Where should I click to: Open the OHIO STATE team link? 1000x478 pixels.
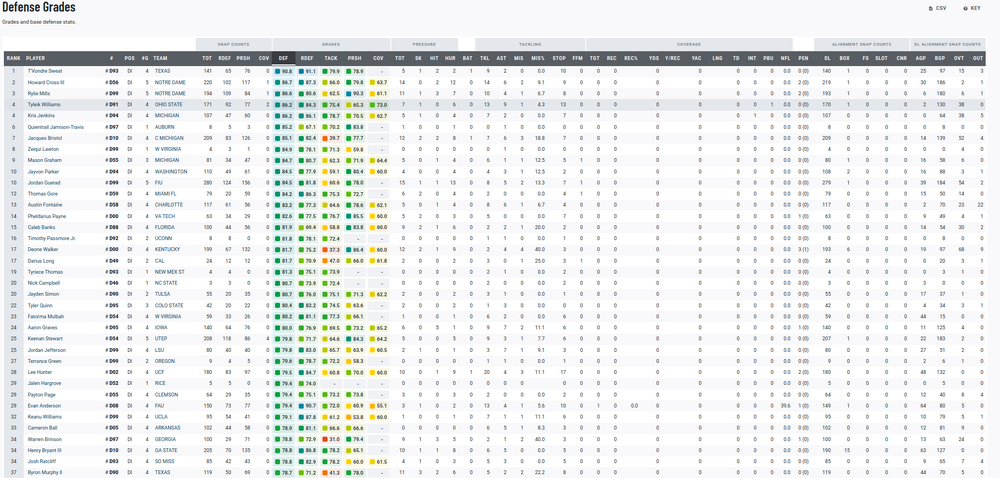(x=169, y=104)
